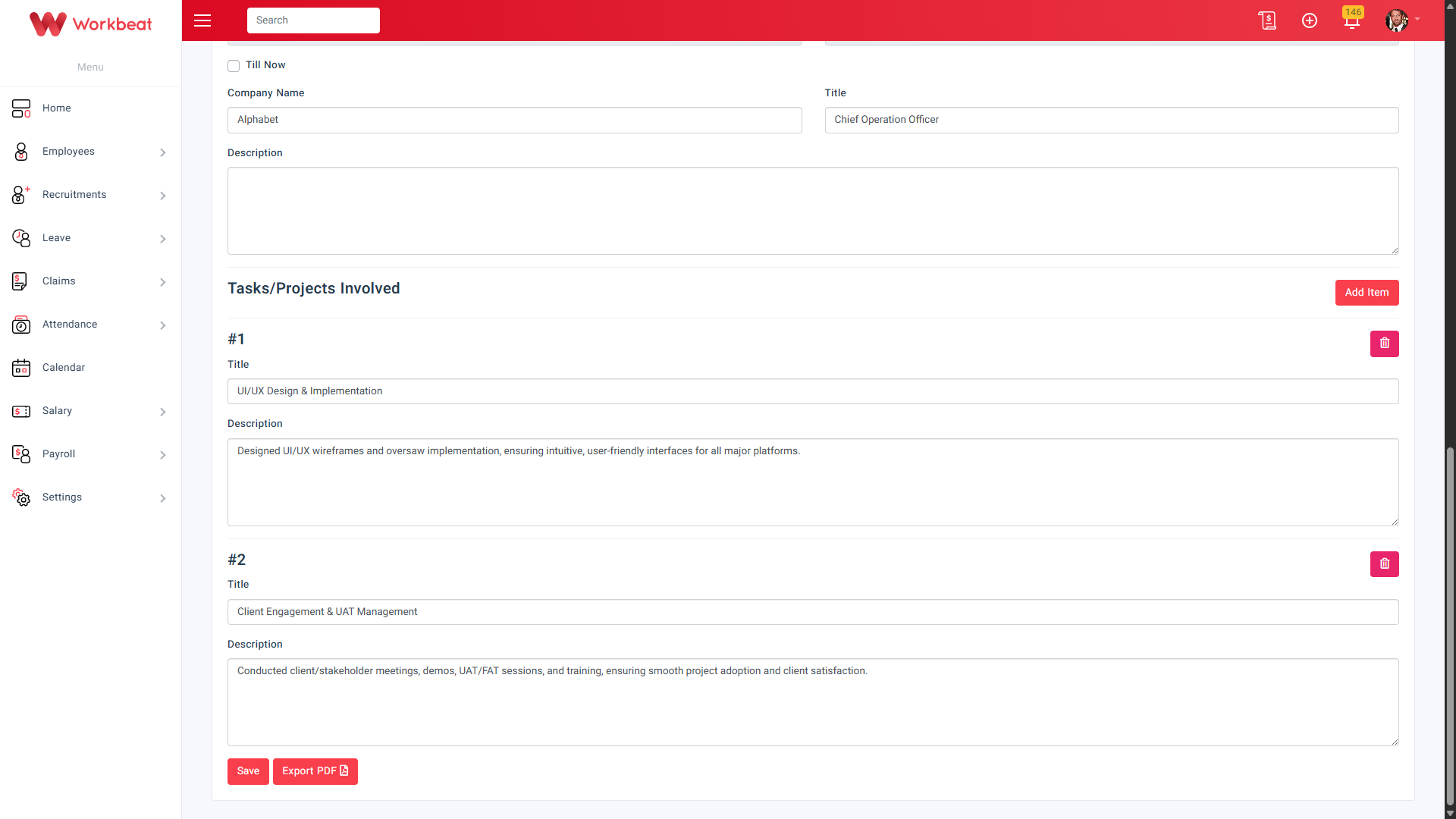Viewport: 1456px width, 819px height.
Task: Expand the Settings submenu chevron
Action: [x=162, y=498]
